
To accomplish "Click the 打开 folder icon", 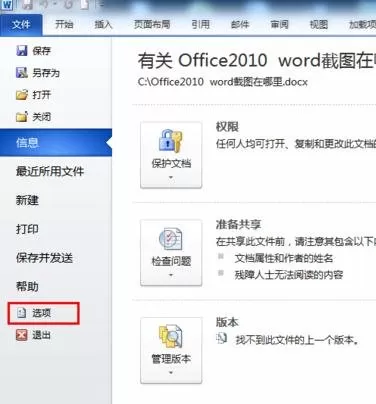I will point(22,95).
